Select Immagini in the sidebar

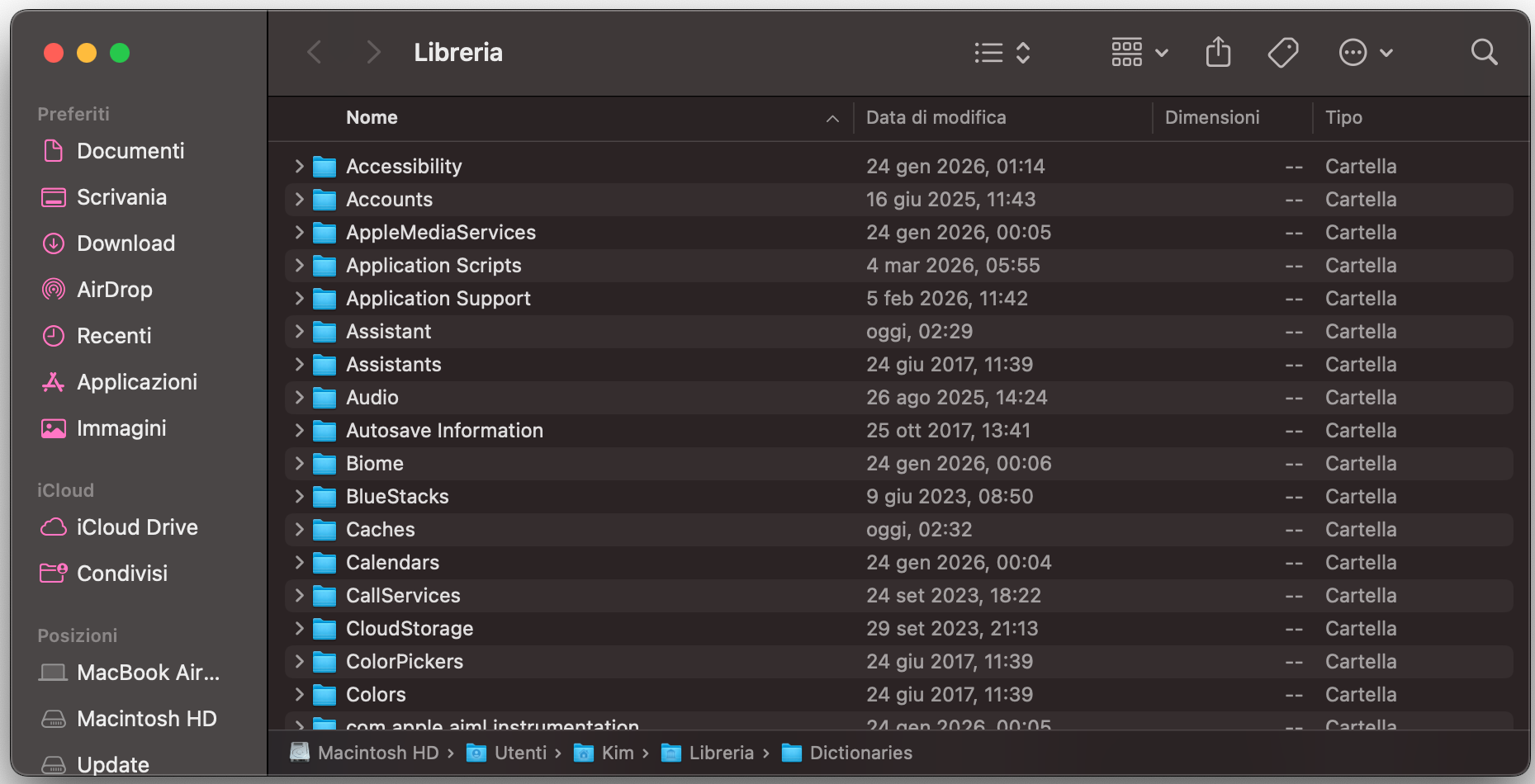click(121, 427)
